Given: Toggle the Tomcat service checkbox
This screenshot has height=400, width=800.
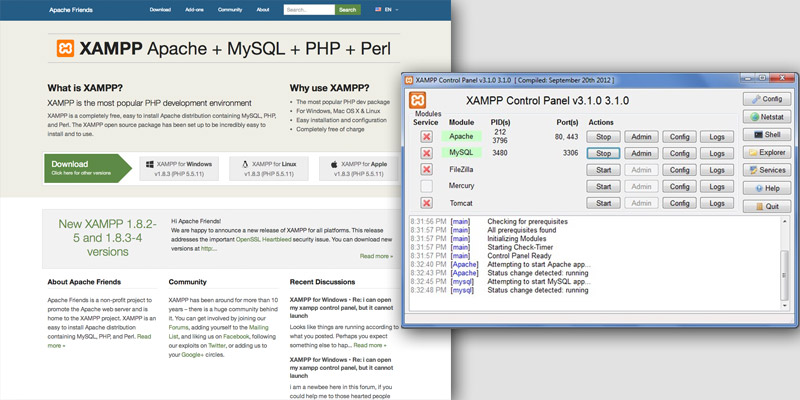Looking at the screenshot, I should pos(427,203).
